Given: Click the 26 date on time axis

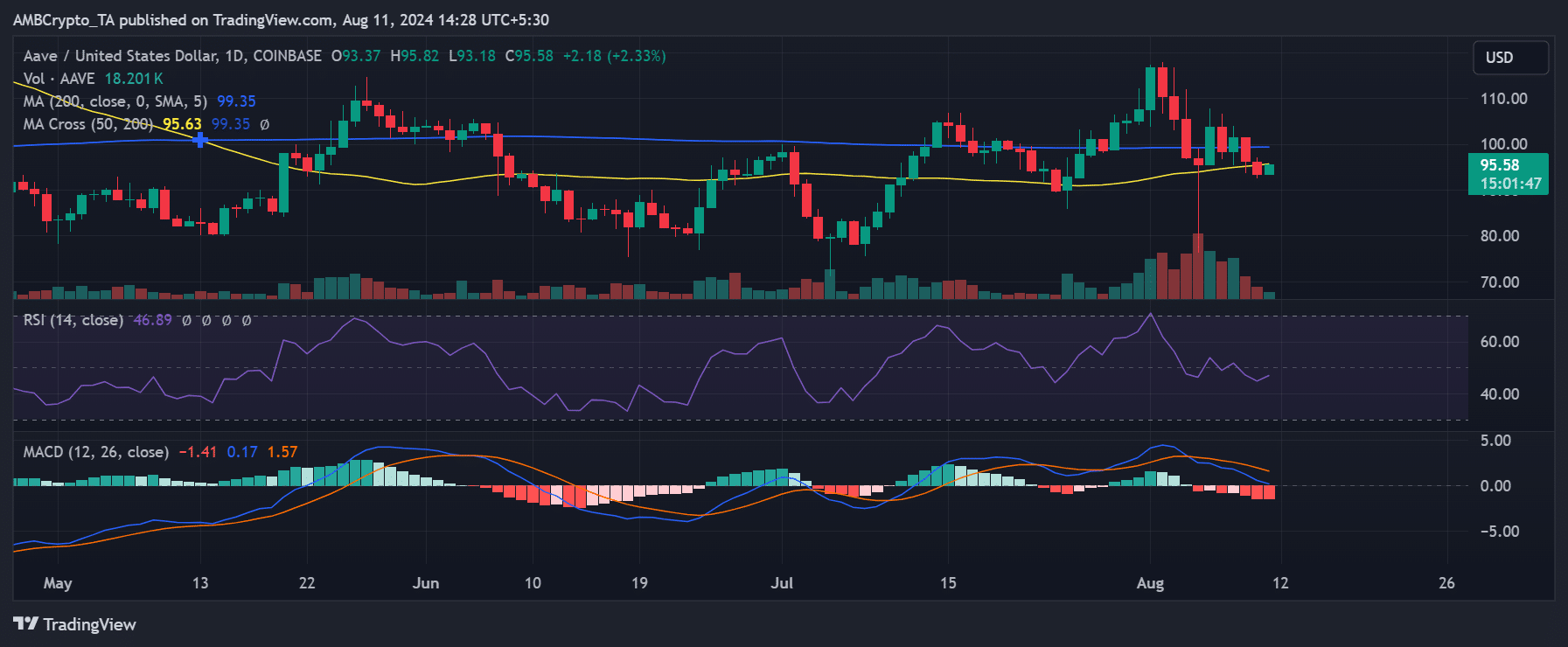Looking at the screenshot, I should (x=1446, y=583).
